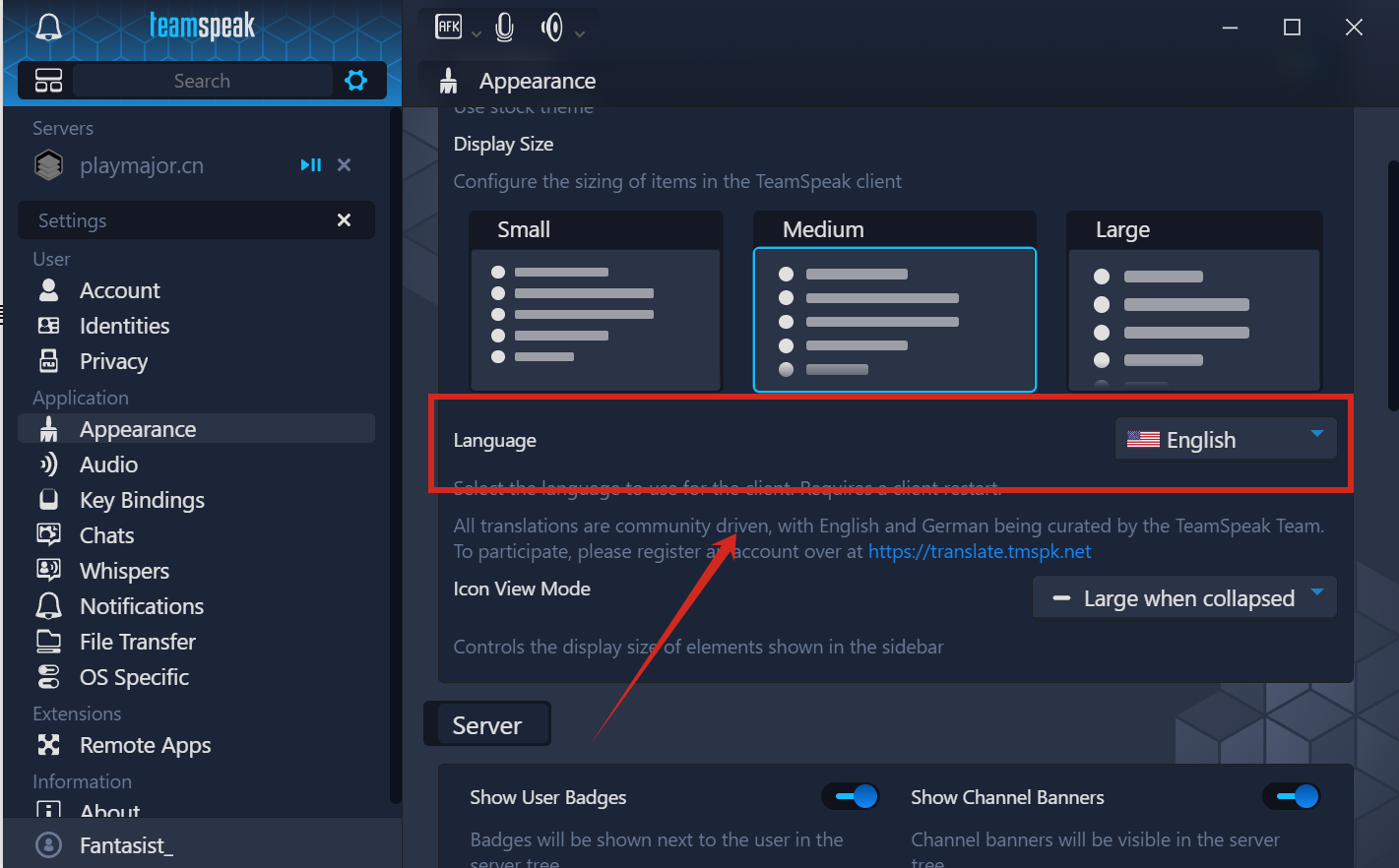Click the Whispers icon

pyautogui.click(x=48, y=571)
